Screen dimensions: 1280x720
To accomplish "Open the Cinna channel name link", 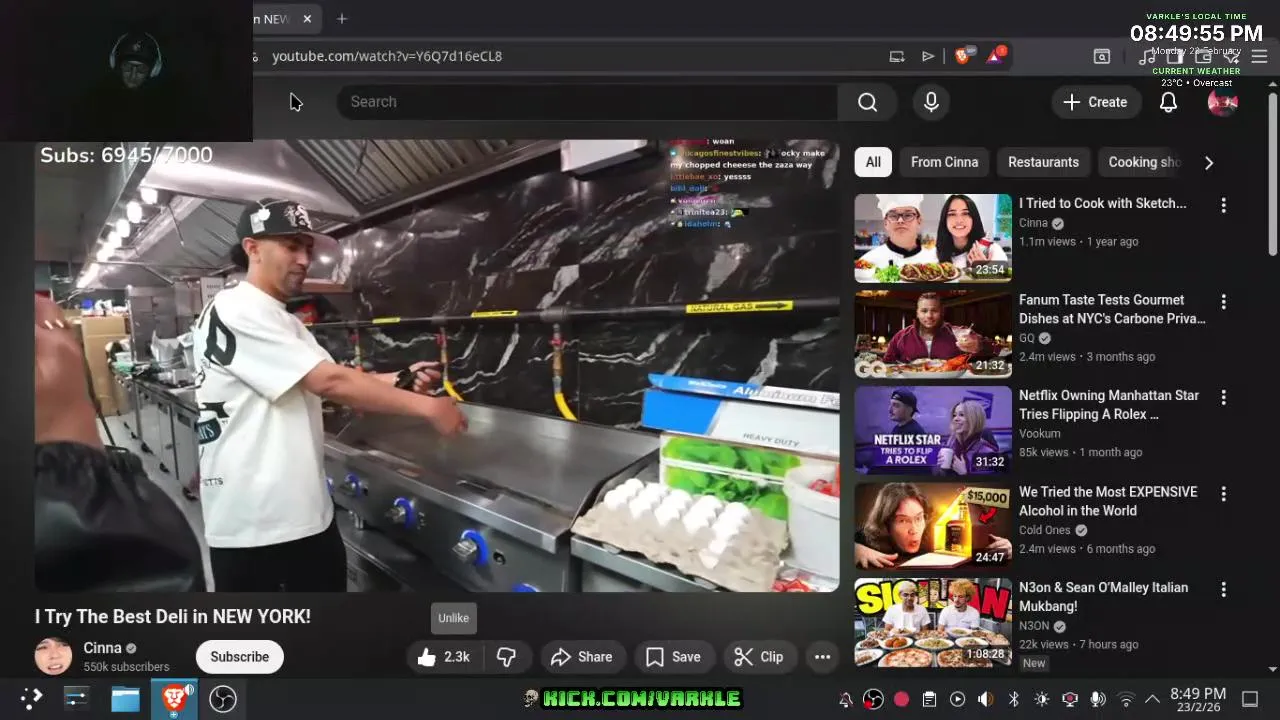I will click(x=102, y=648).
